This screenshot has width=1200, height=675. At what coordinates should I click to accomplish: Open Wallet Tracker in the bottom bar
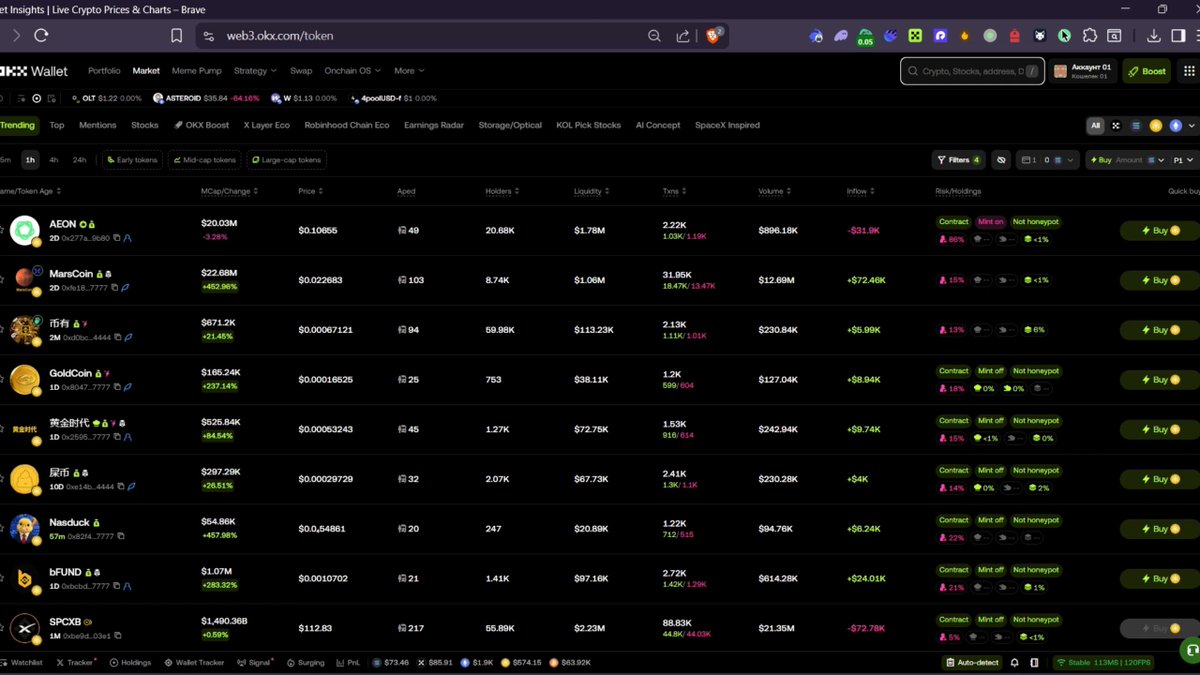(x=192, y=662)
